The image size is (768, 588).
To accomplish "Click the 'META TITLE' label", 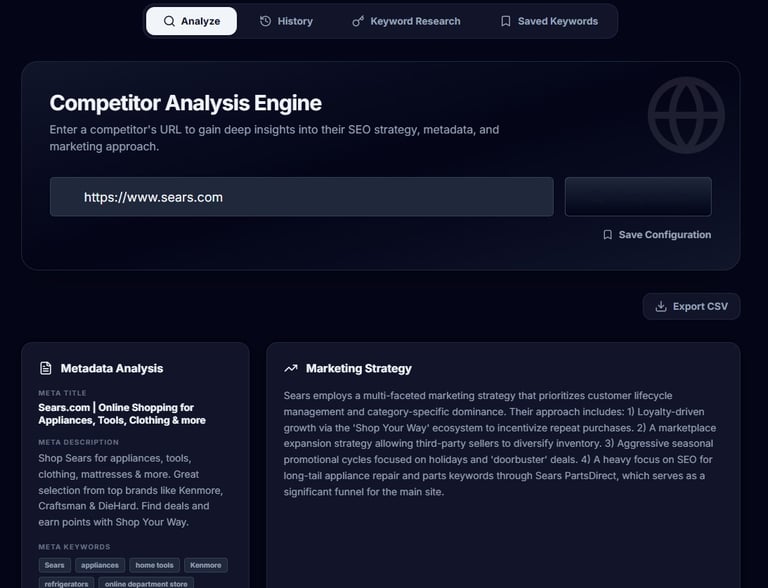I will [x=62, y=393].
